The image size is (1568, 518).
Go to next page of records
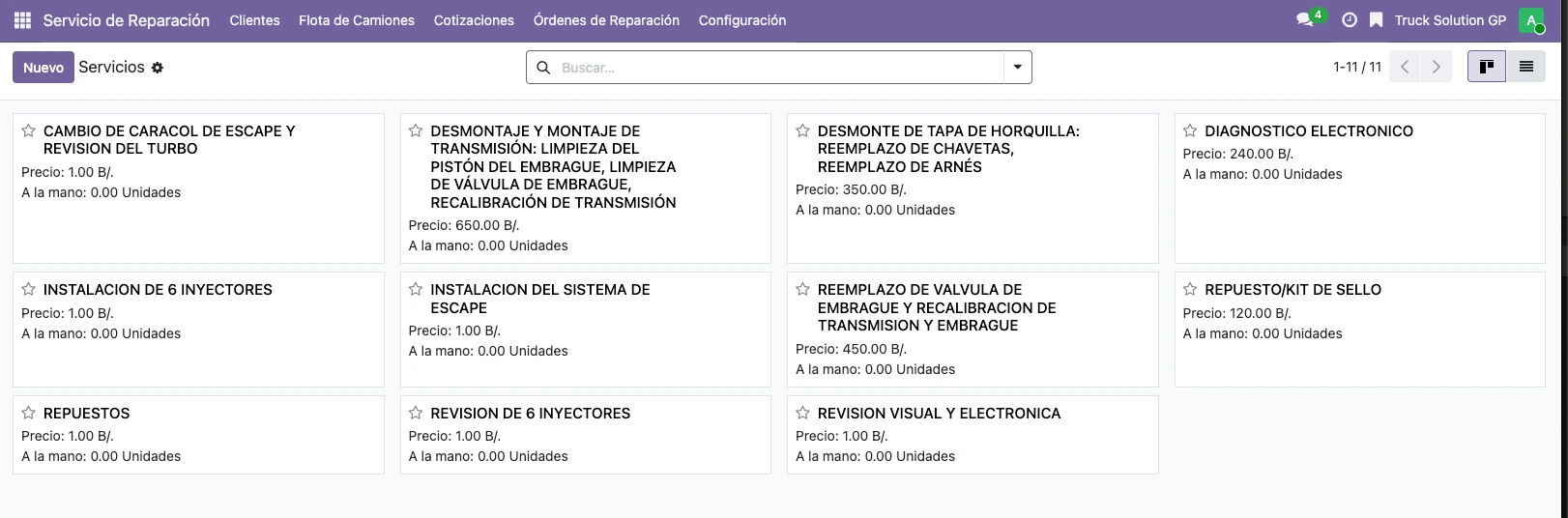point(1436,67)
